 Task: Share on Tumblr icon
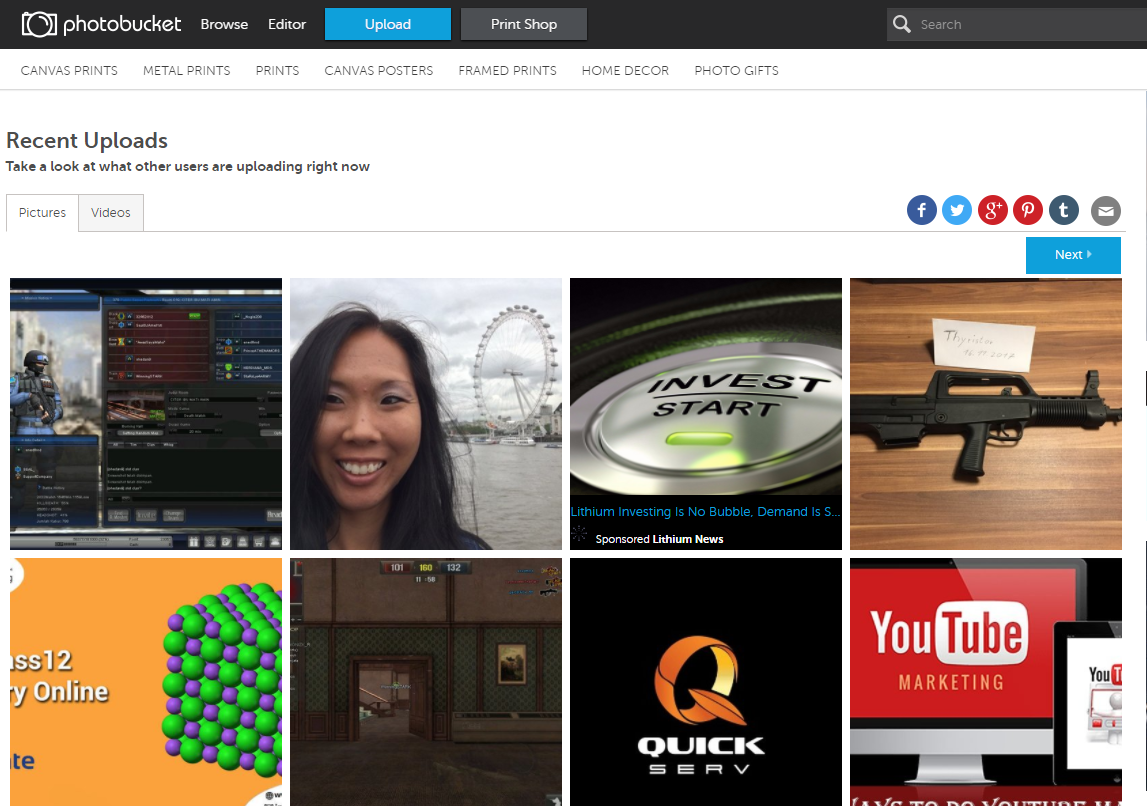click(1064, 211)
